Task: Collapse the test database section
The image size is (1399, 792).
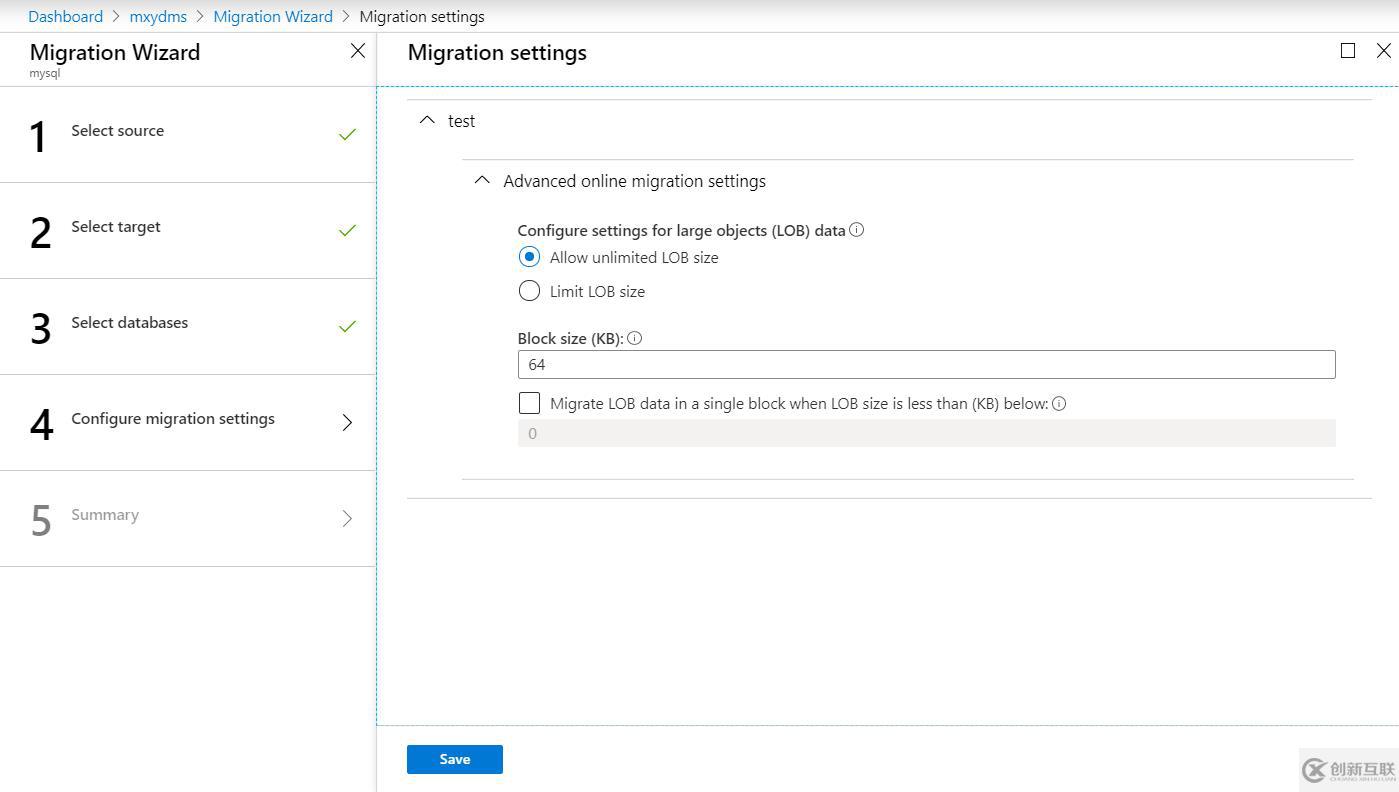Action: (427, 118)
